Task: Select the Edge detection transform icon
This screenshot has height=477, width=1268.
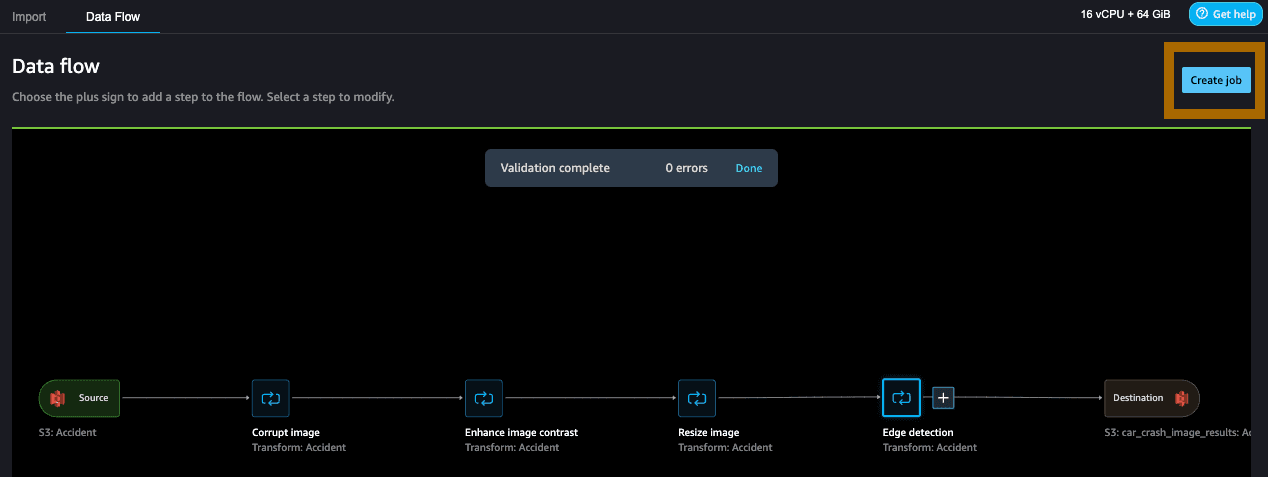Action: tap(901, 398)
